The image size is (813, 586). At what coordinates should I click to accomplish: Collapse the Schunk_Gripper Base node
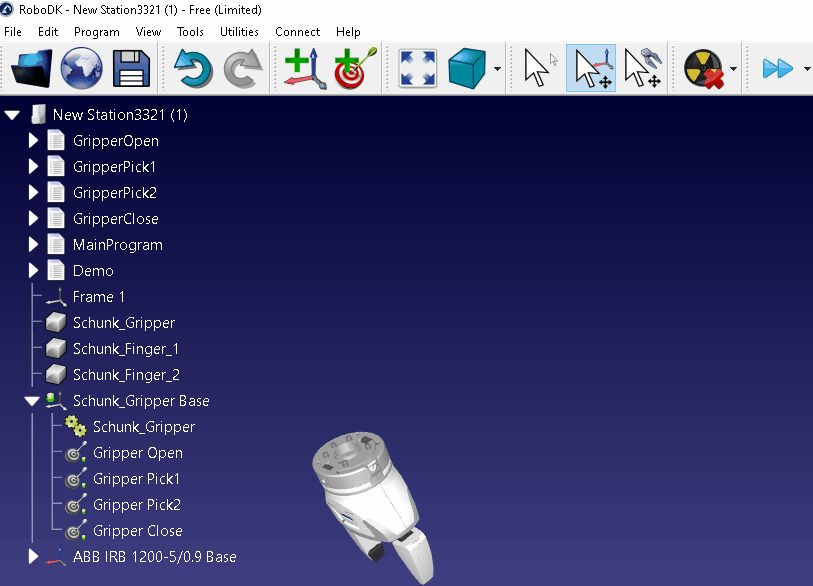pyautogui.click(x=32, y=401)
